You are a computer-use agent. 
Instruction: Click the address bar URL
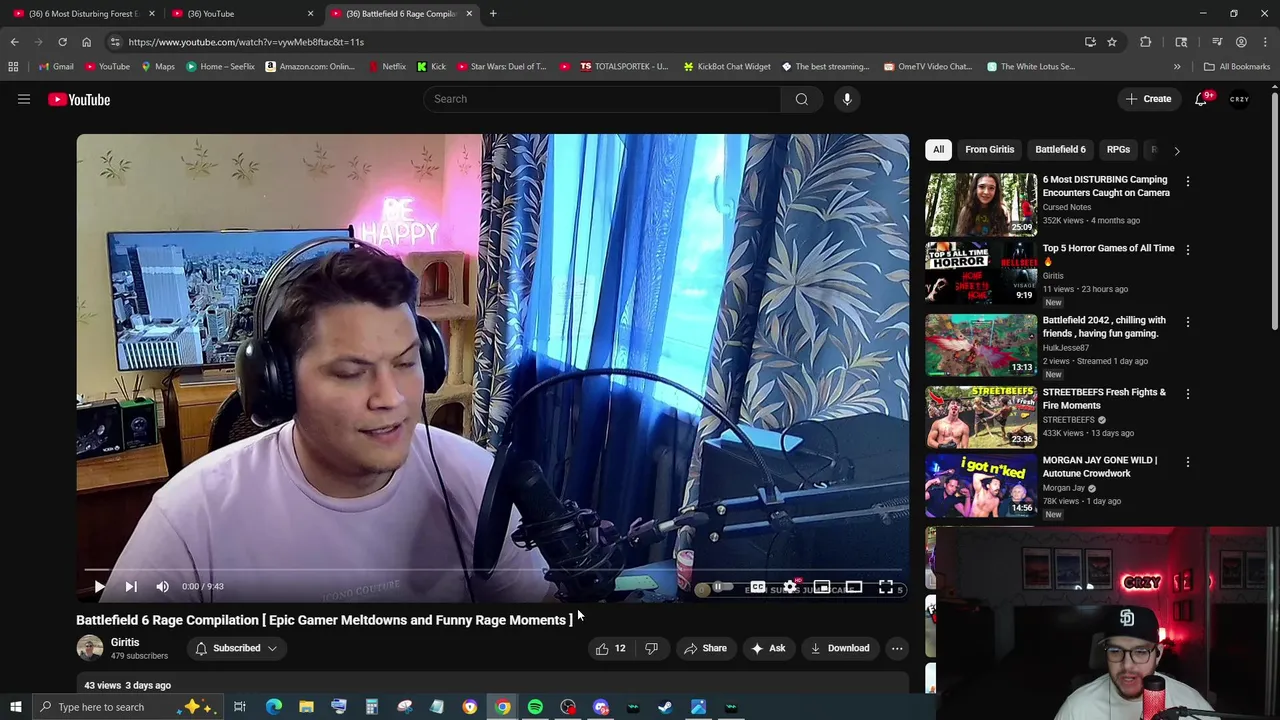point(246,42)
